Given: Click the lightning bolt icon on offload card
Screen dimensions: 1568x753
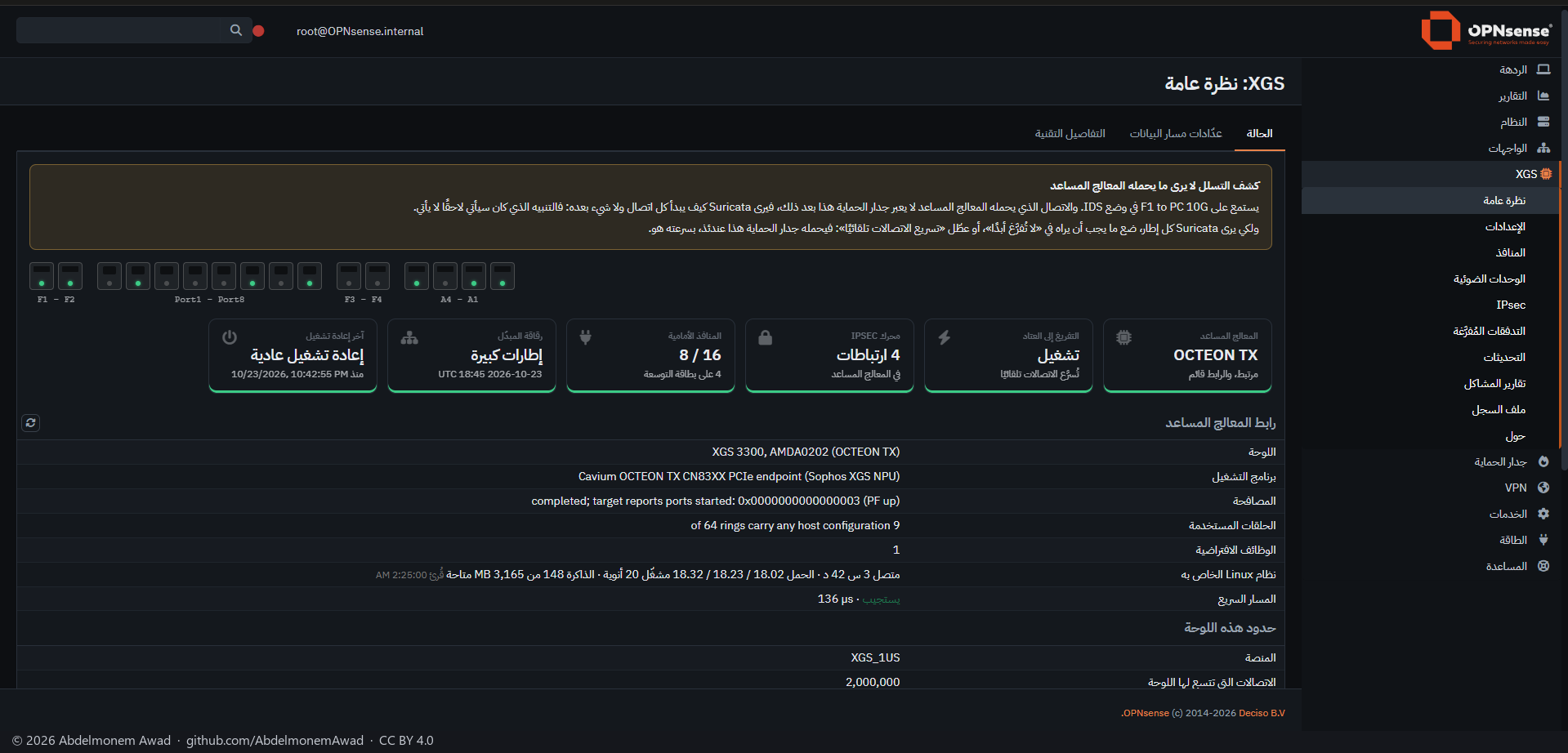Looking at the screenshot, I should pos(945,337).
